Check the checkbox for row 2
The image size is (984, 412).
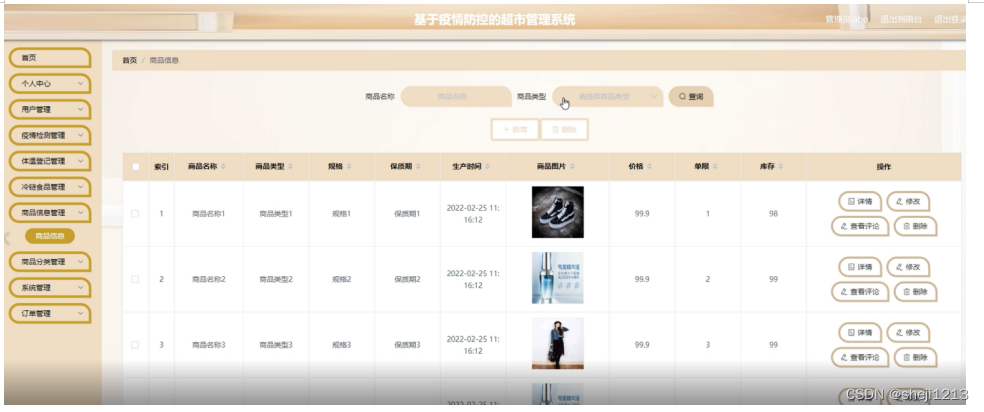coord(135,279)
